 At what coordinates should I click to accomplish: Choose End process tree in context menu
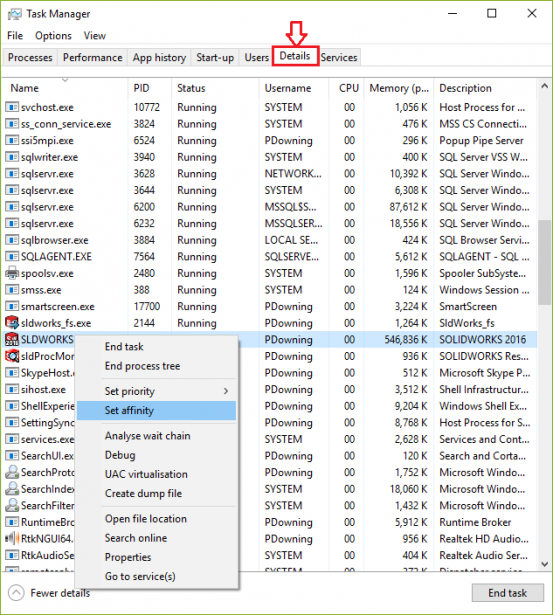(157, 366)
